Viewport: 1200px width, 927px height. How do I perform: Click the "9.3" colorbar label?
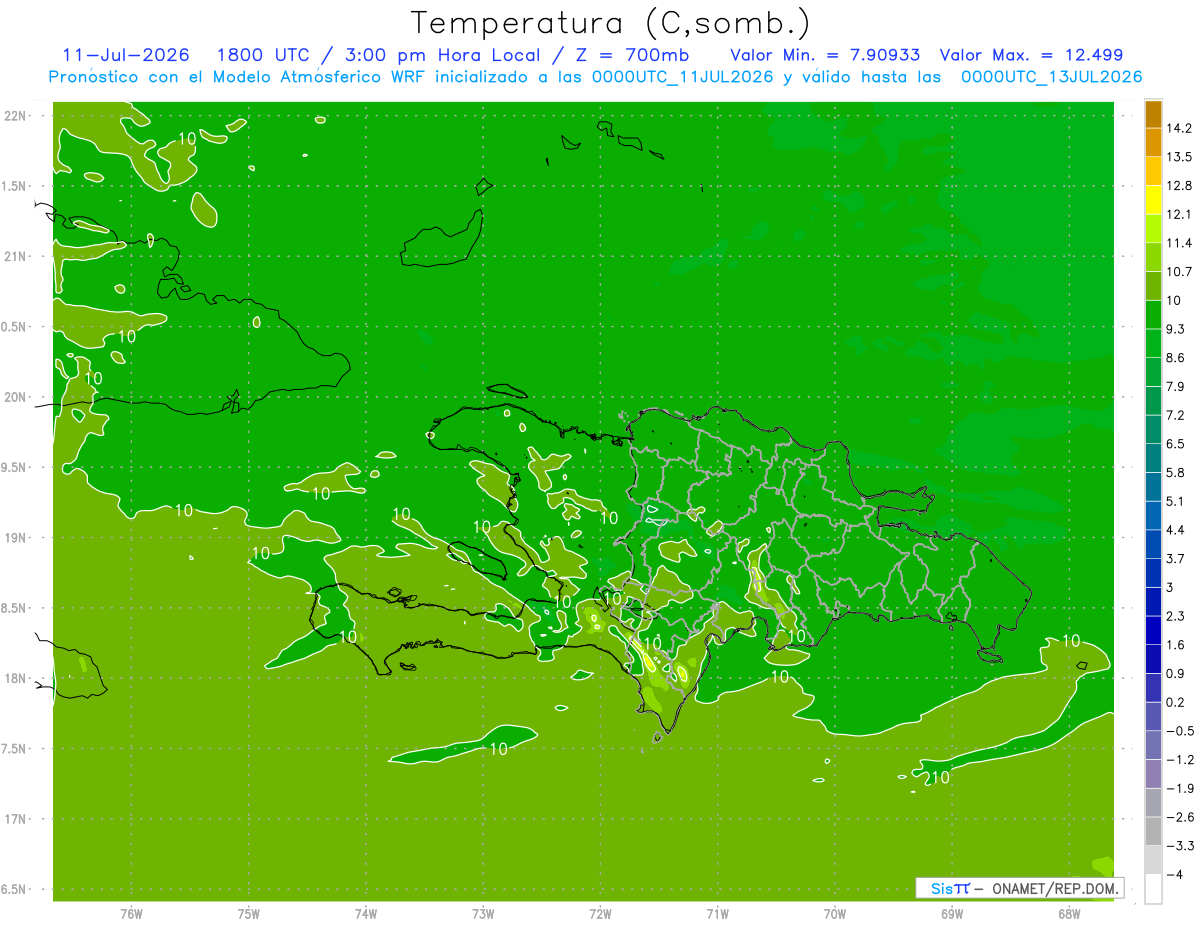[x=1177, y=329]
